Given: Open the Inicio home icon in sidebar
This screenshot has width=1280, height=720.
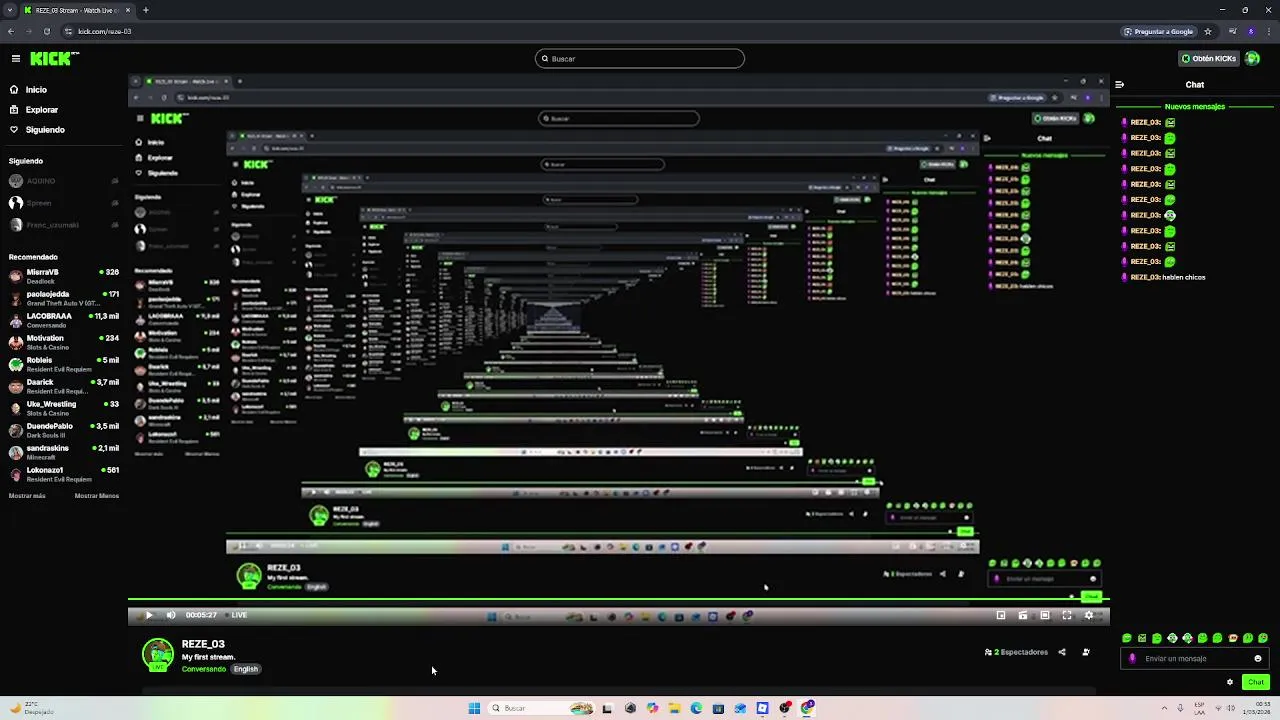Looking at the screenshot, I should pyautogui.click(x=14, y=90).
